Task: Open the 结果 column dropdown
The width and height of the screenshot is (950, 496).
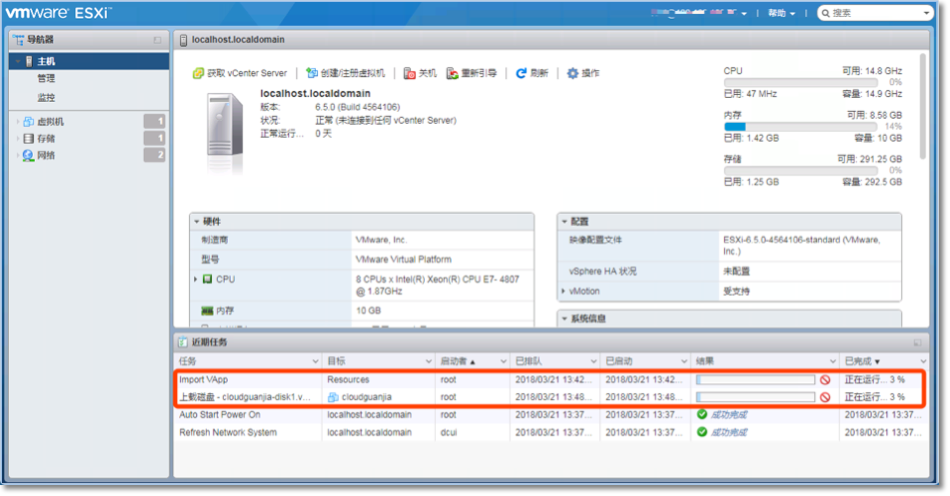Action: point(832,362)
